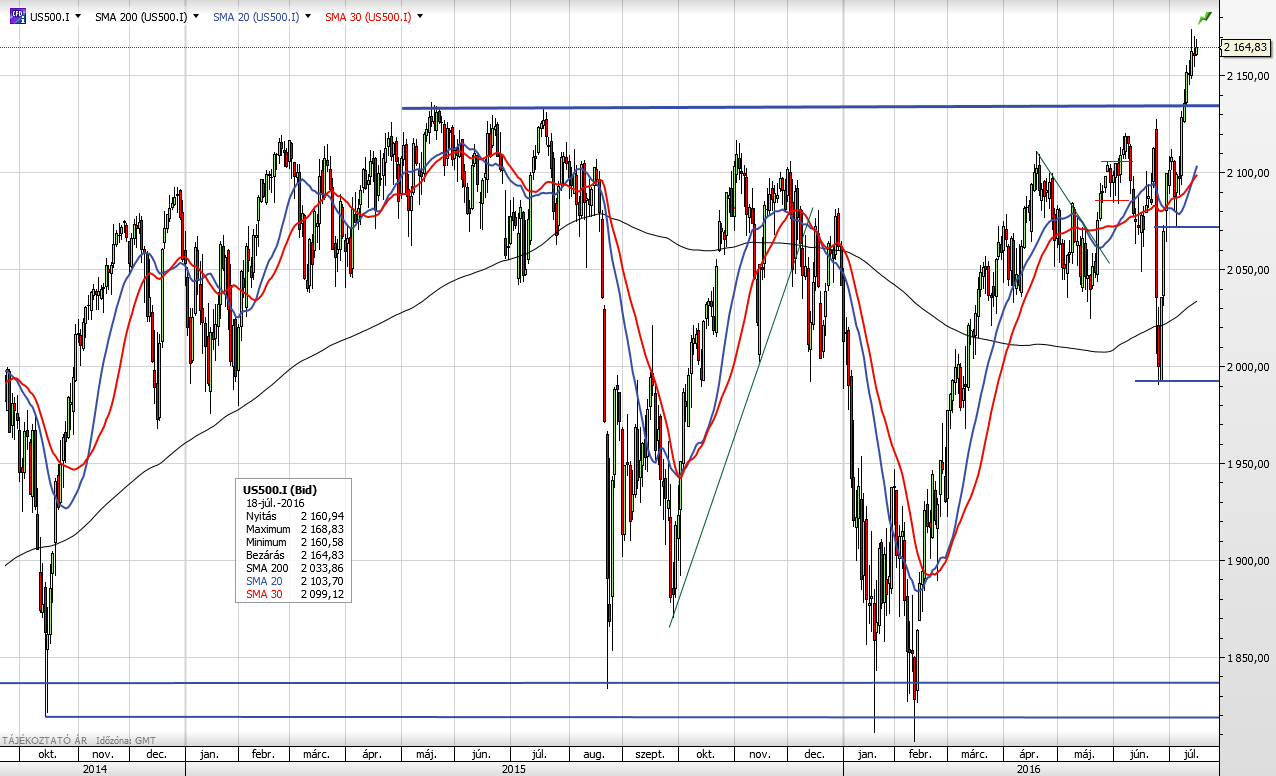The image size is (1276, 776).
Task: Click the 2016 year label on time axis
Action: (1029, 769)
